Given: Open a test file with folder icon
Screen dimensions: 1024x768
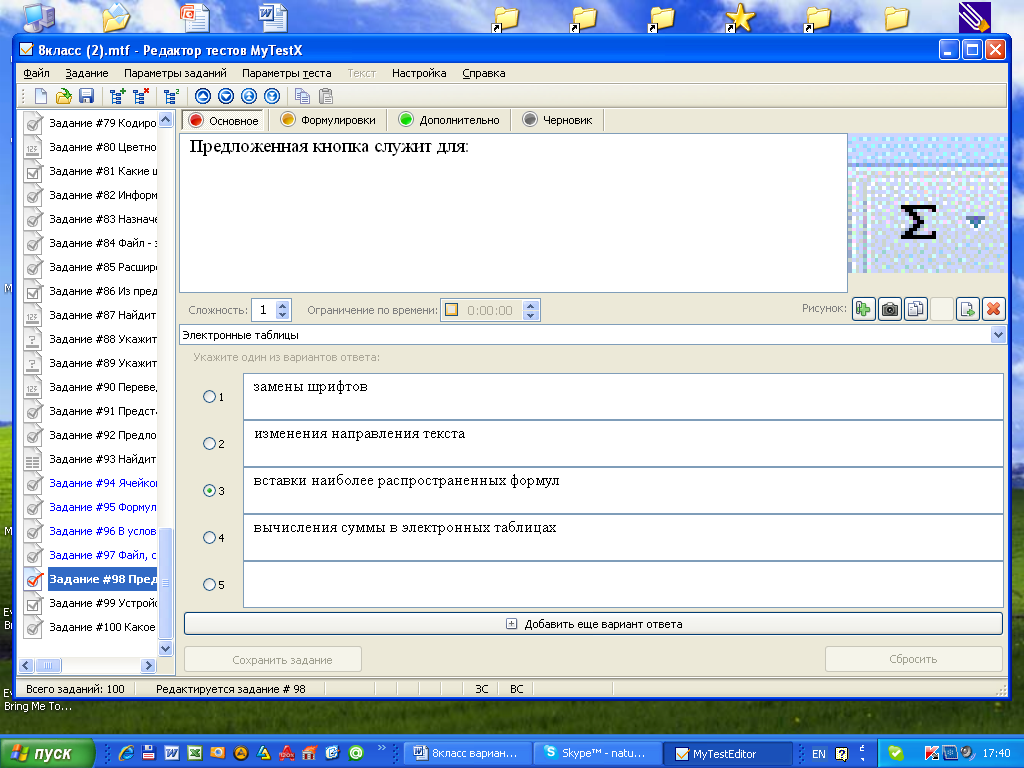Looking at the screenshot, I should pos(63,97).
